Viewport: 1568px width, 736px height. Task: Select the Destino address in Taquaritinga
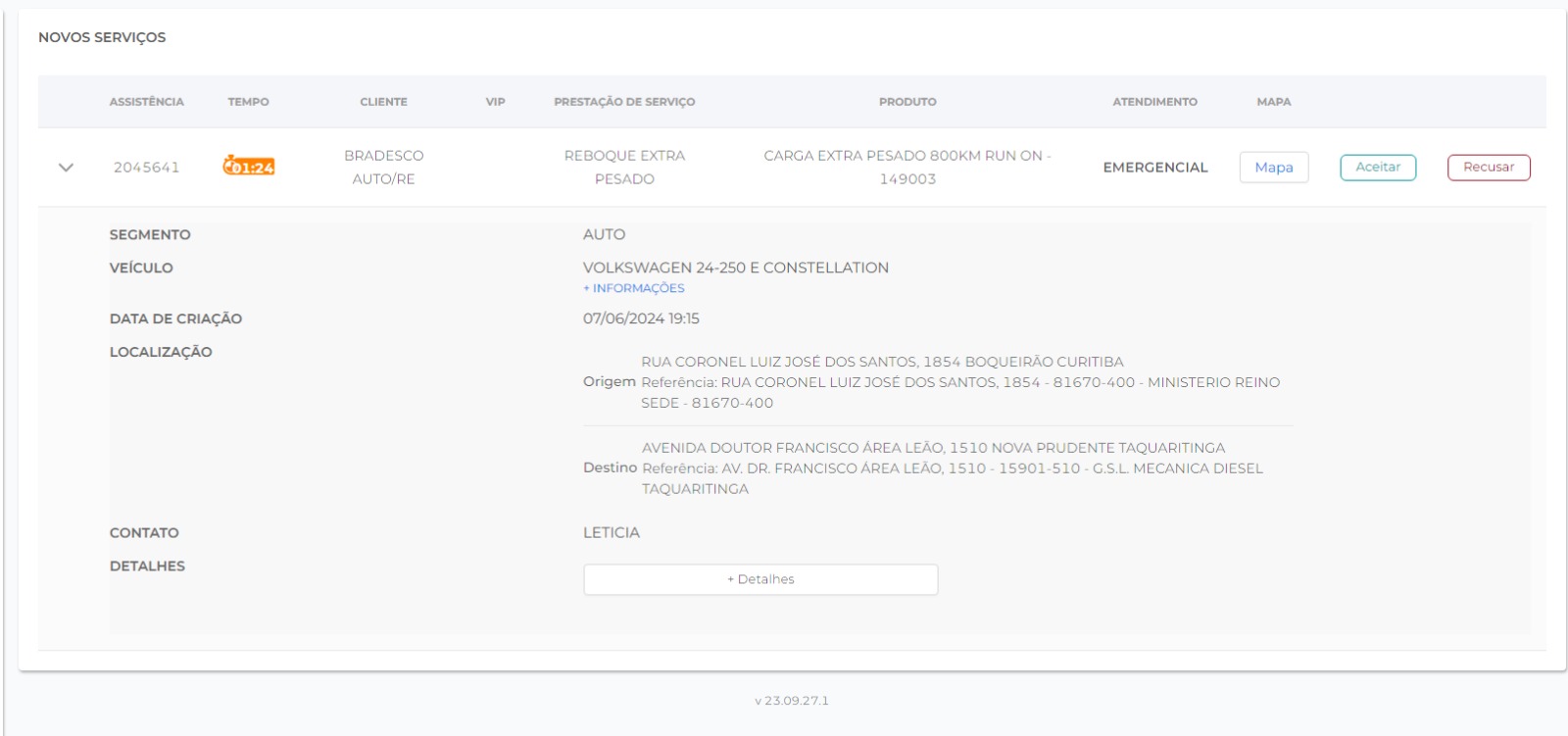click(933, 448)
